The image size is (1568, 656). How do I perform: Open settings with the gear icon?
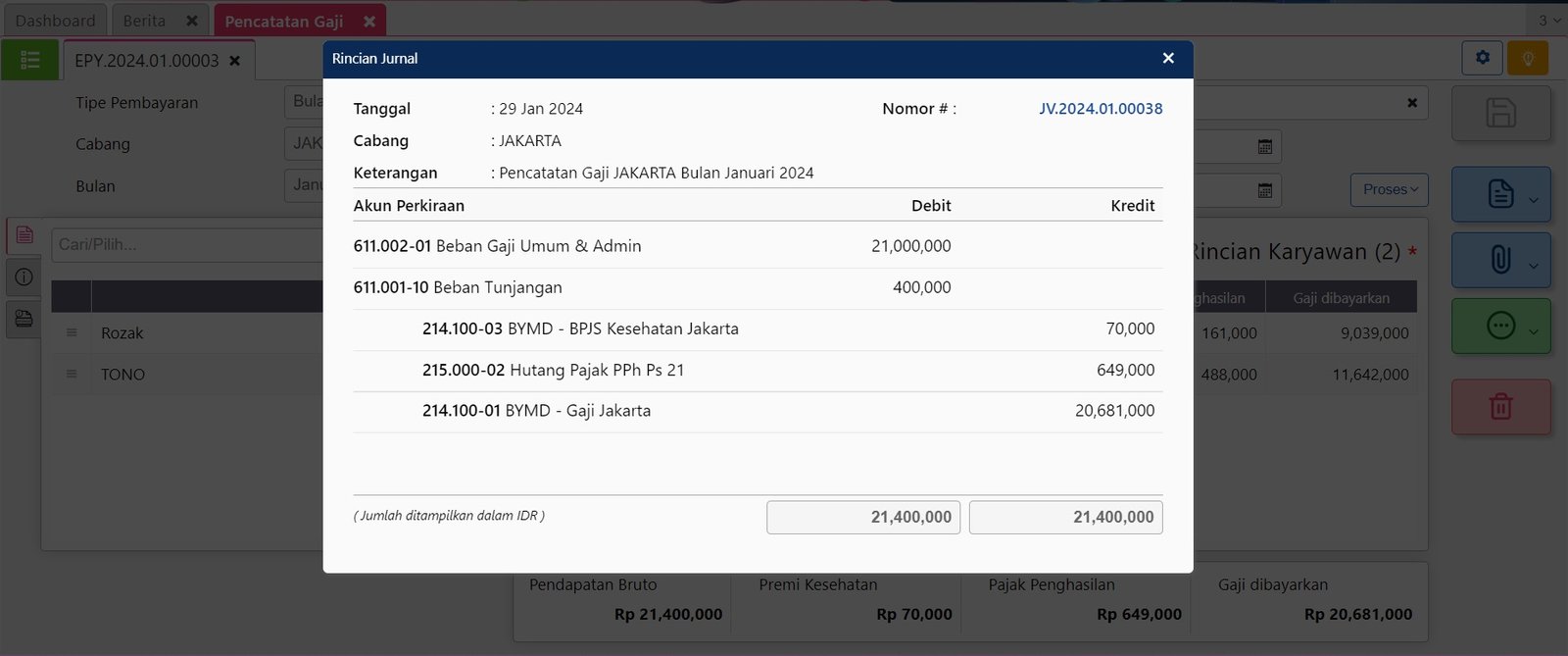pyautogui.click(x=1482, y=58)
